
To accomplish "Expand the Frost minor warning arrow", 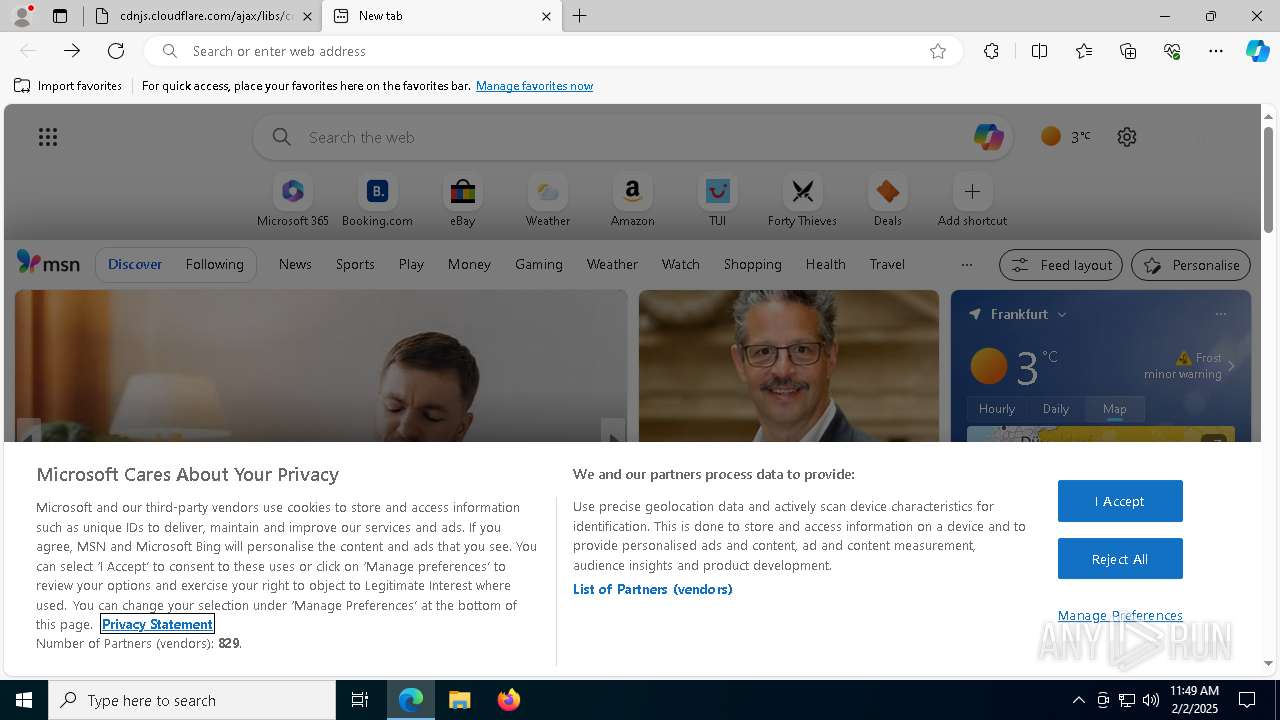I will [1231, 366].
